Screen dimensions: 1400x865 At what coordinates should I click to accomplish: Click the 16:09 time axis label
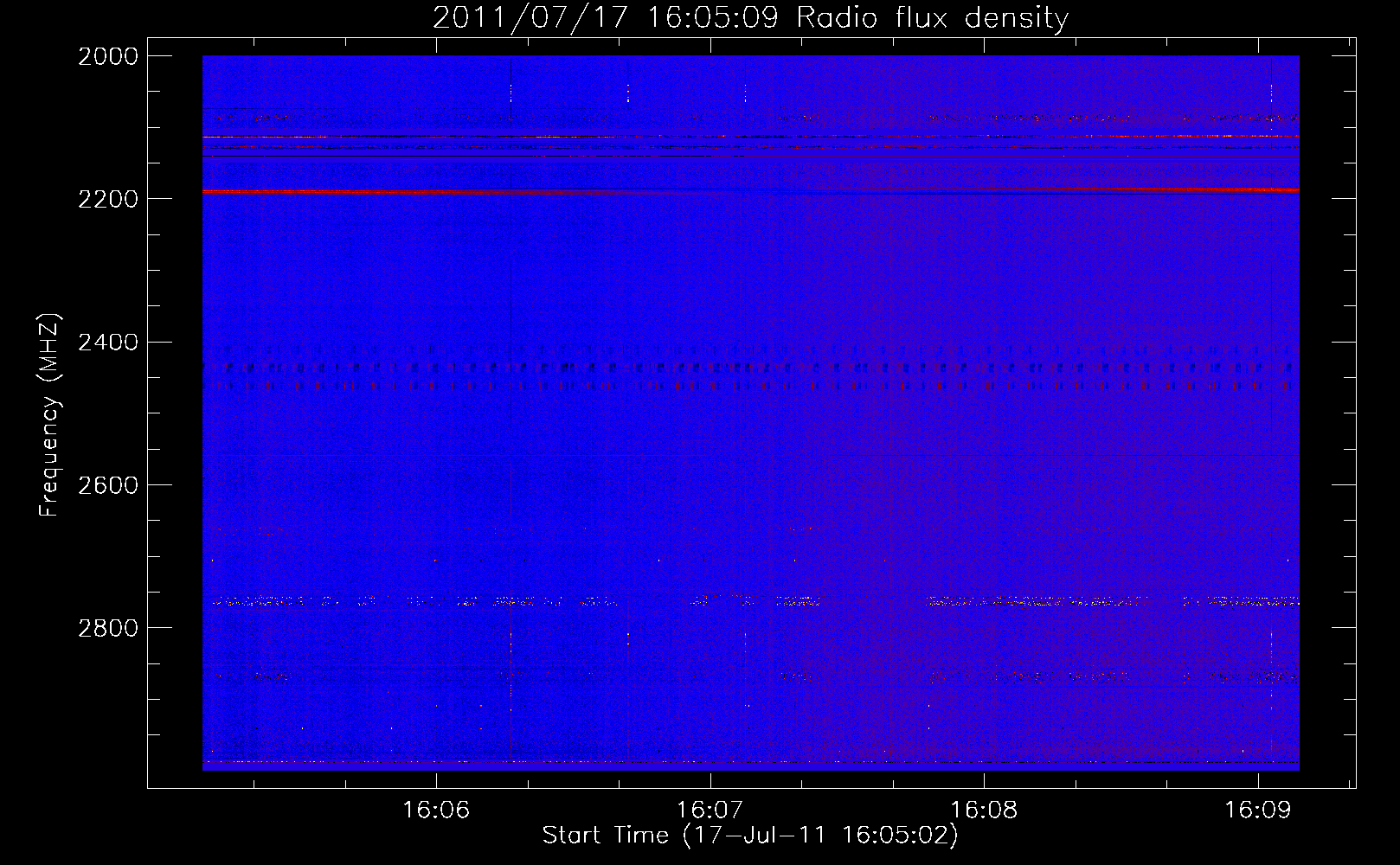(x=1257, y=811)
